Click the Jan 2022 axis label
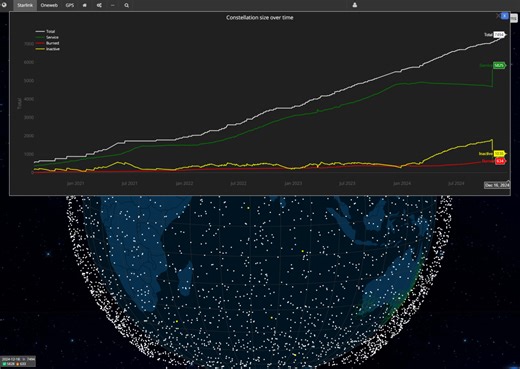The width and height of the screenshot is (520, 369). click(184, 183)
